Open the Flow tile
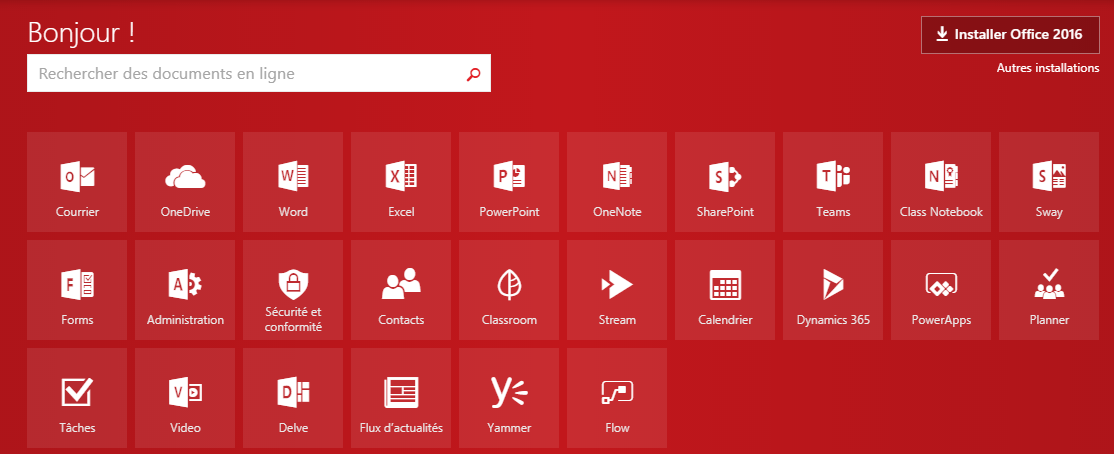The image size is (1114, 454). click(x=617, y=398)
